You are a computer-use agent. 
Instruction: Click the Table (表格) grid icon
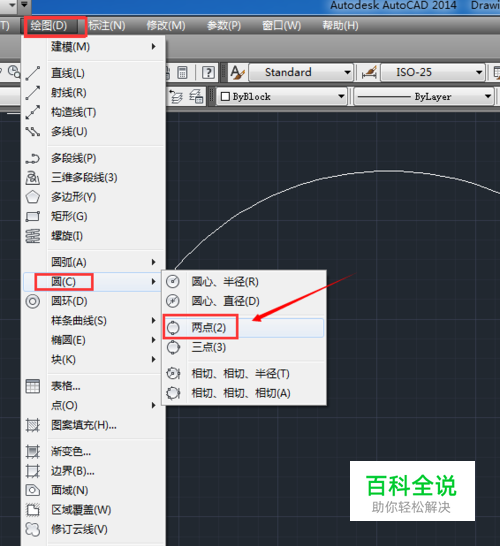[x=33, y=386]
